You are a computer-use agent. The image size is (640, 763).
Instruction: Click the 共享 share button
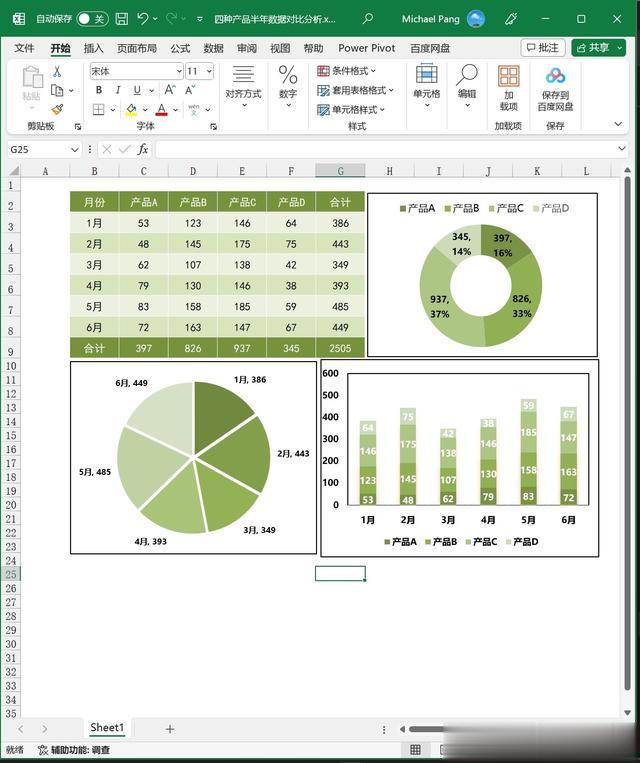(598, 48)
